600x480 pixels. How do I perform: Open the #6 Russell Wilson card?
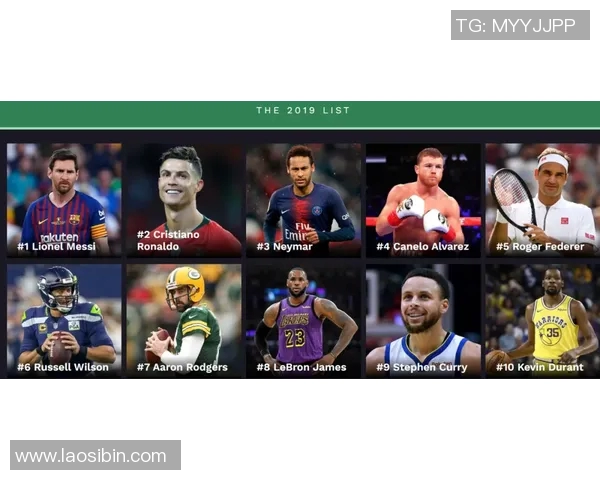click(x=64, y=320)
